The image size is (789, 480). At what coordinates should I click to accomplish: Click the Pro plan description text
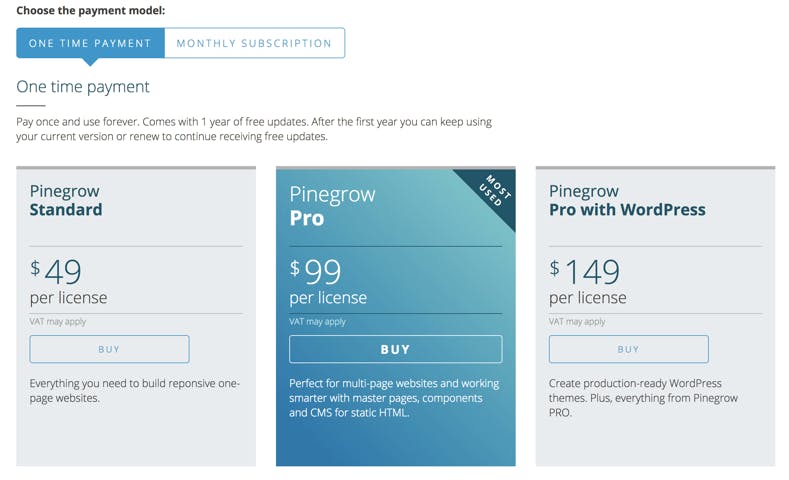click(394, 397)
